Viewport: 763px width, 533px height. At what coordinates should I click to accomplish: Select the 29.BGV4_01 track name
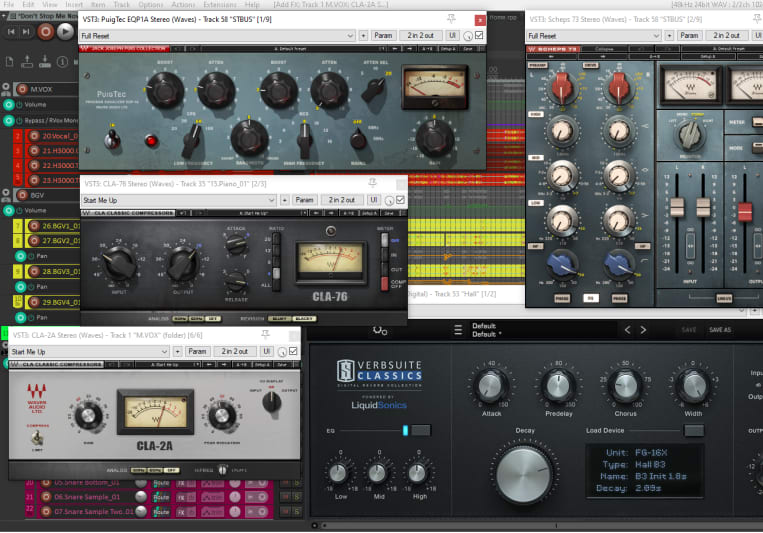[x=60, y=302]
